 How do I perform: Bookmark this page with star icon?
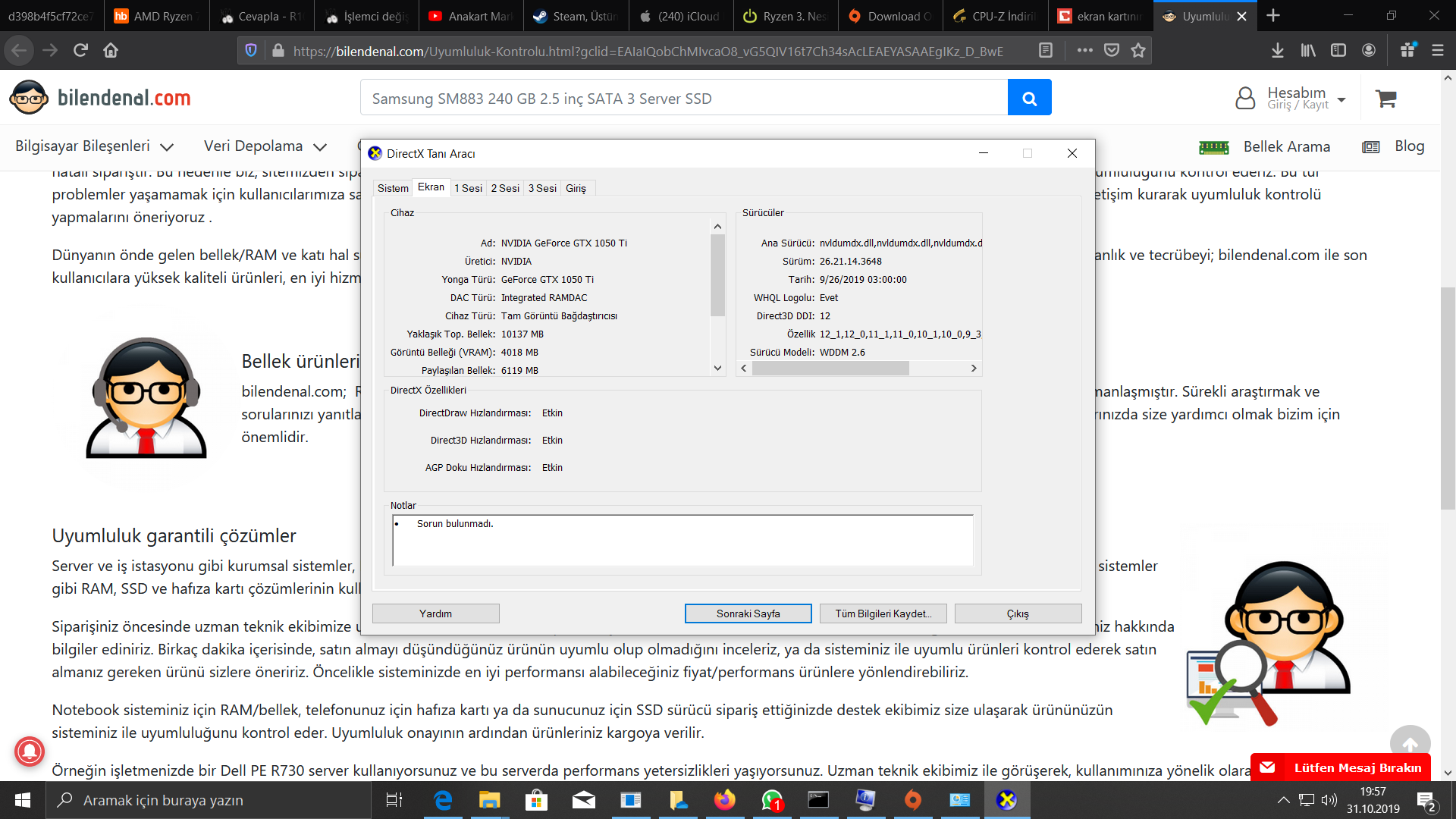tap(1138, 50)
